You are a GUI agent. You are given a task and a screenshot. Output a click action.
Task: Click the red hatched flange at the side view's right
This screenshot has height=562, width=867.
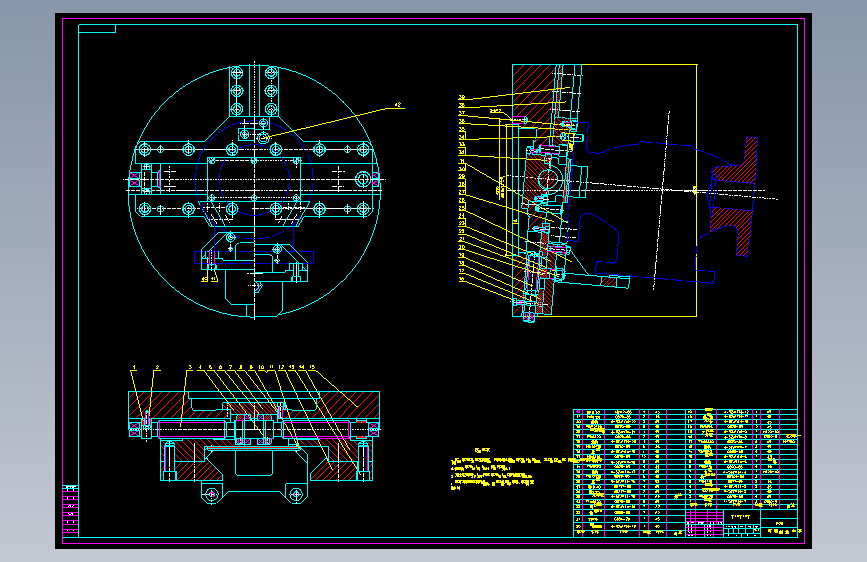[x=734, y=197]
